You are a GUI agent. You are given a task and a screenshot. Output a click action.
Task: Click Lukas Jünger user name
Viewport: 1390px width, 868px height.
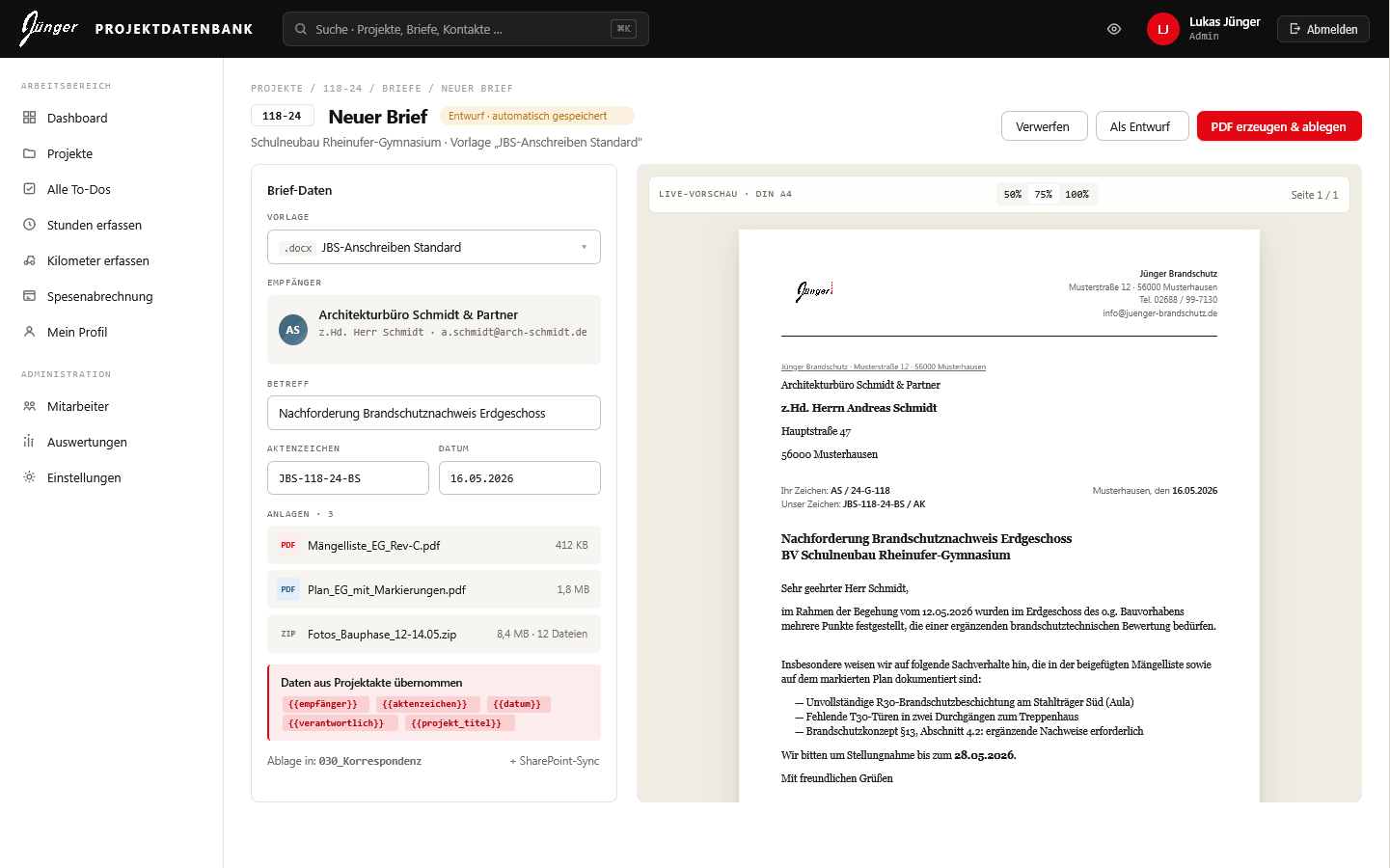1225,21
